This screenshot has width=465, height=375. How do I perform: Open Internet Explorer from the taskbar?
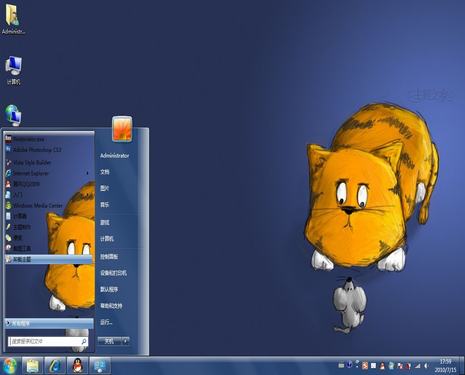55,366
